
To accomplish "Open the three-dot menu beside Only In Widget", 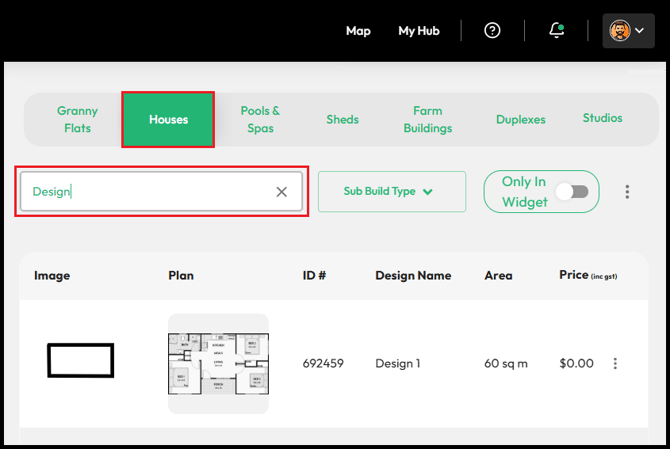I will pos(627,192).
